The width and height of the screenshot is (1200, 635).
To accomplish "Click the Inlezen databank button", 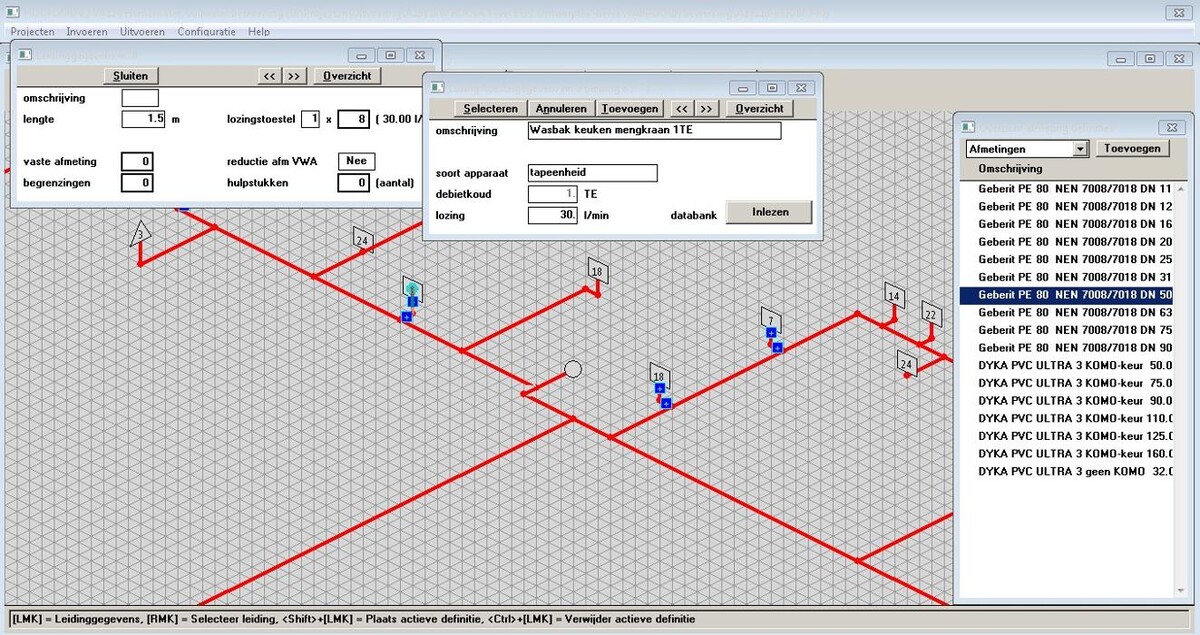I will pos(767,212).
